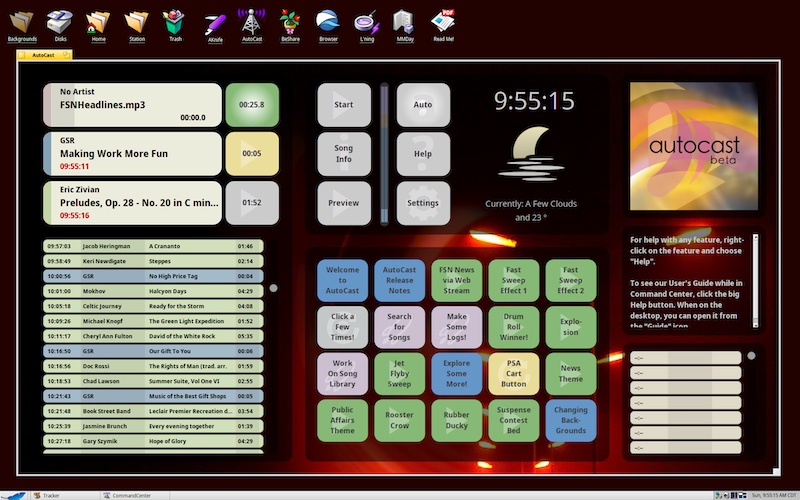Image resolution: width=800 pixels, height=500 pixels.
Task: Toggle the Auto mode button
Action: tap(423, 105)
